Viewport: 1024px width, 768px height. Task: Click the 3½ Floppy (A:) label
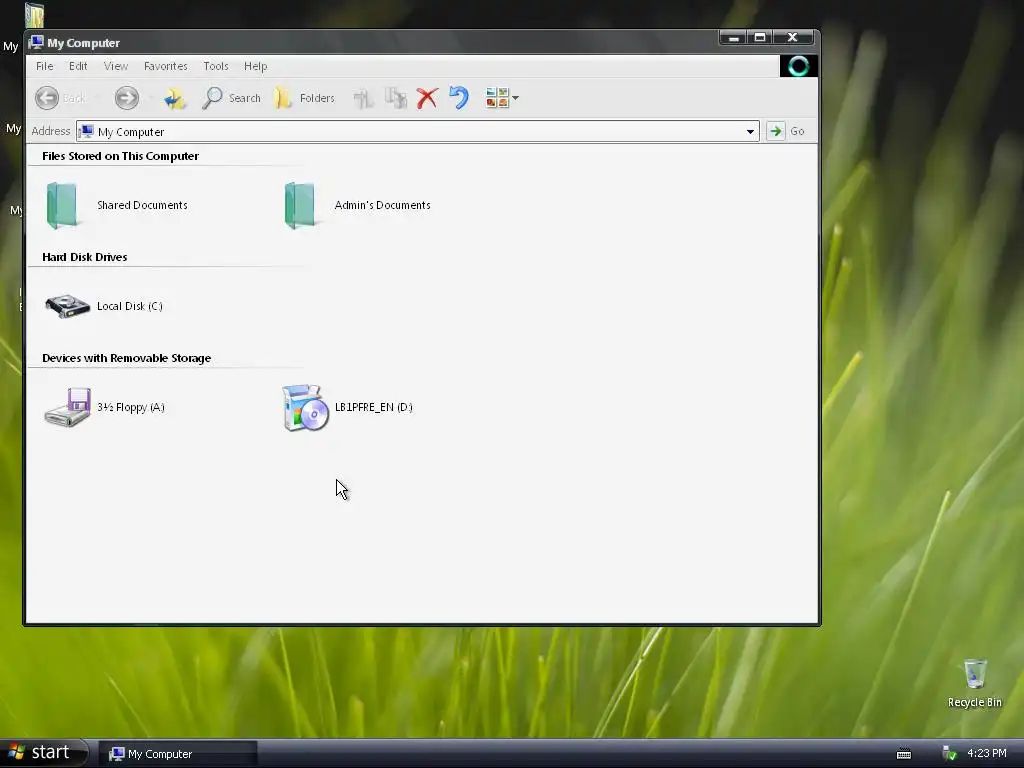(131, 407)
